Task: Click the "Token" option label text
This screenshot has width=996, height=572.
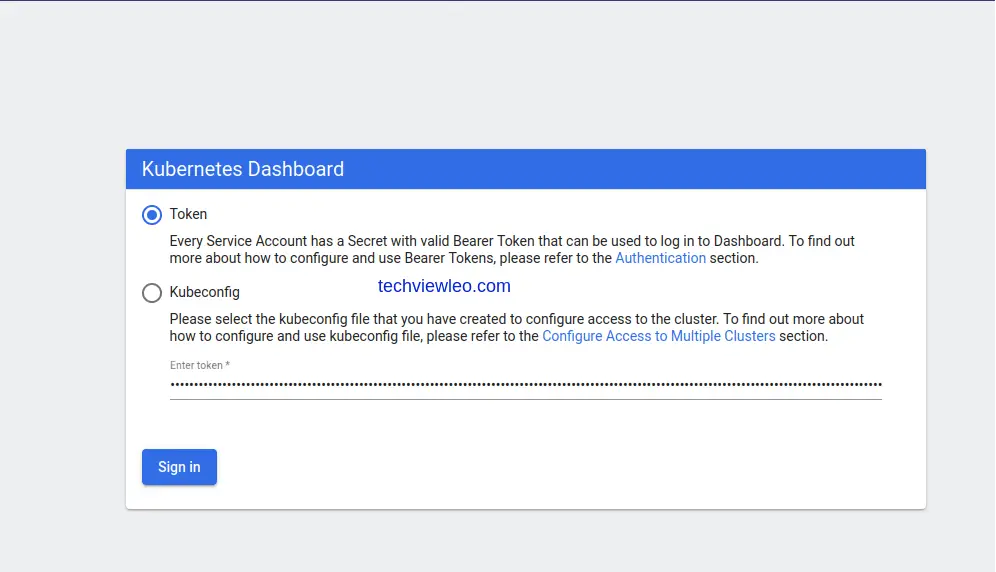Action: [188, 214]
